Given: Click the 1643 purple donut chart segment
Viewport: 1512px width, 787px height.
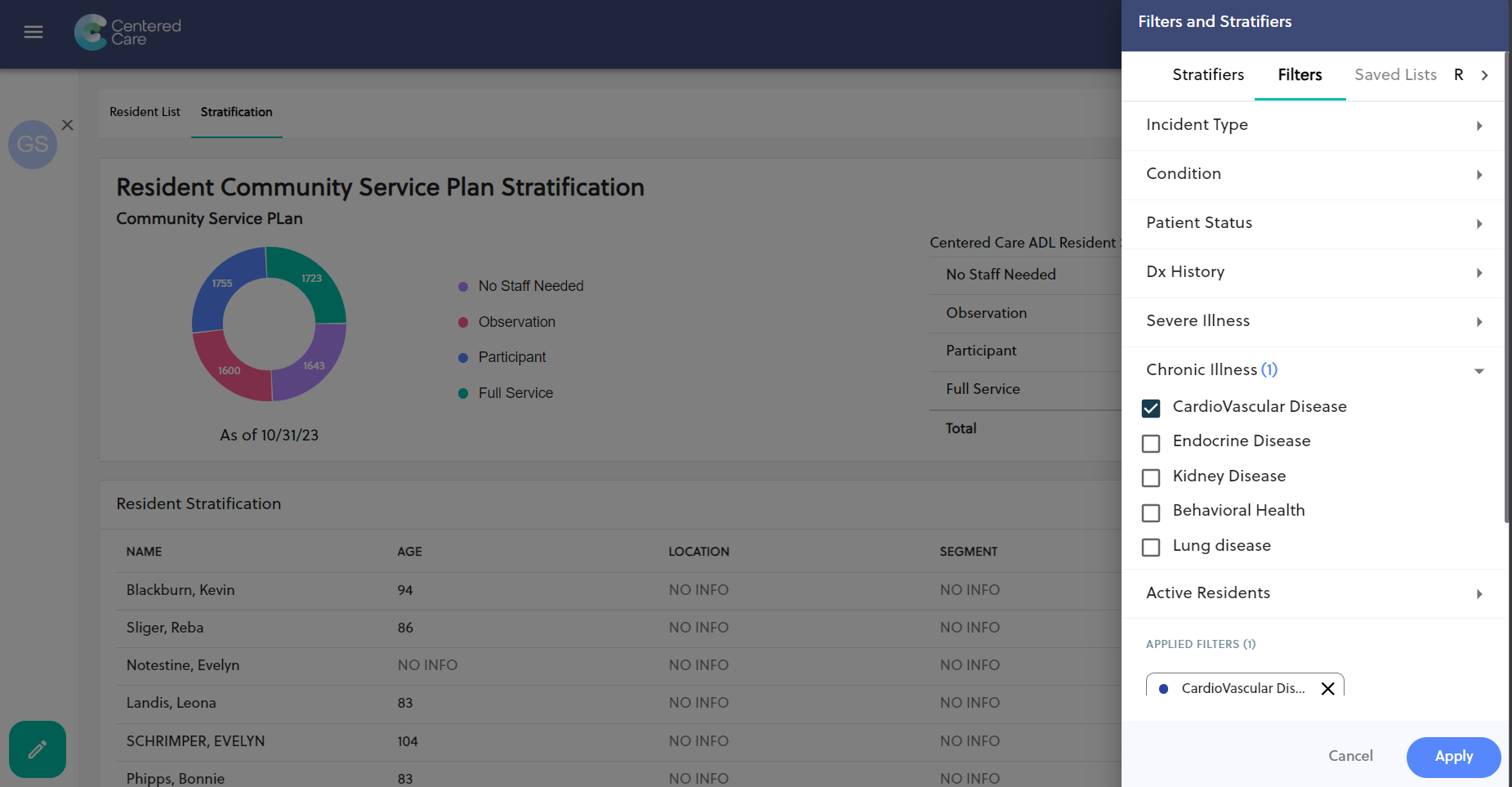Looking at the screenshot, I should pyautogui.click(x=315, y=366).
